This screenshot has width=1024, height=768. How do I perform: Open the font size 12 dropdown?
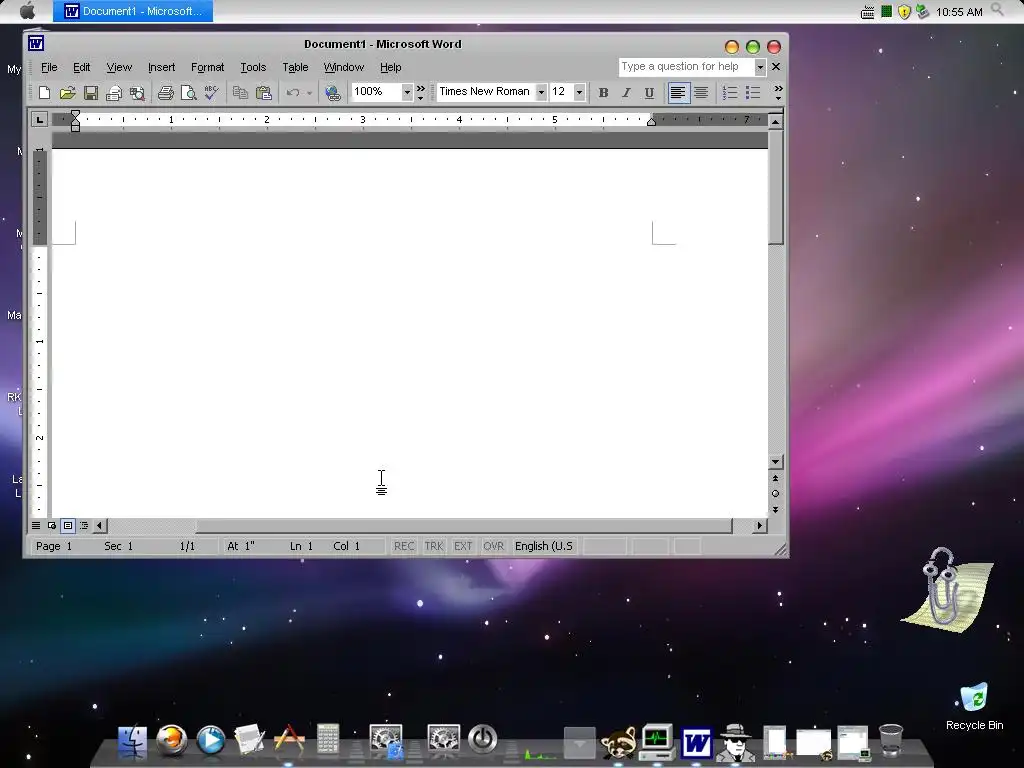tap(579, 92)
